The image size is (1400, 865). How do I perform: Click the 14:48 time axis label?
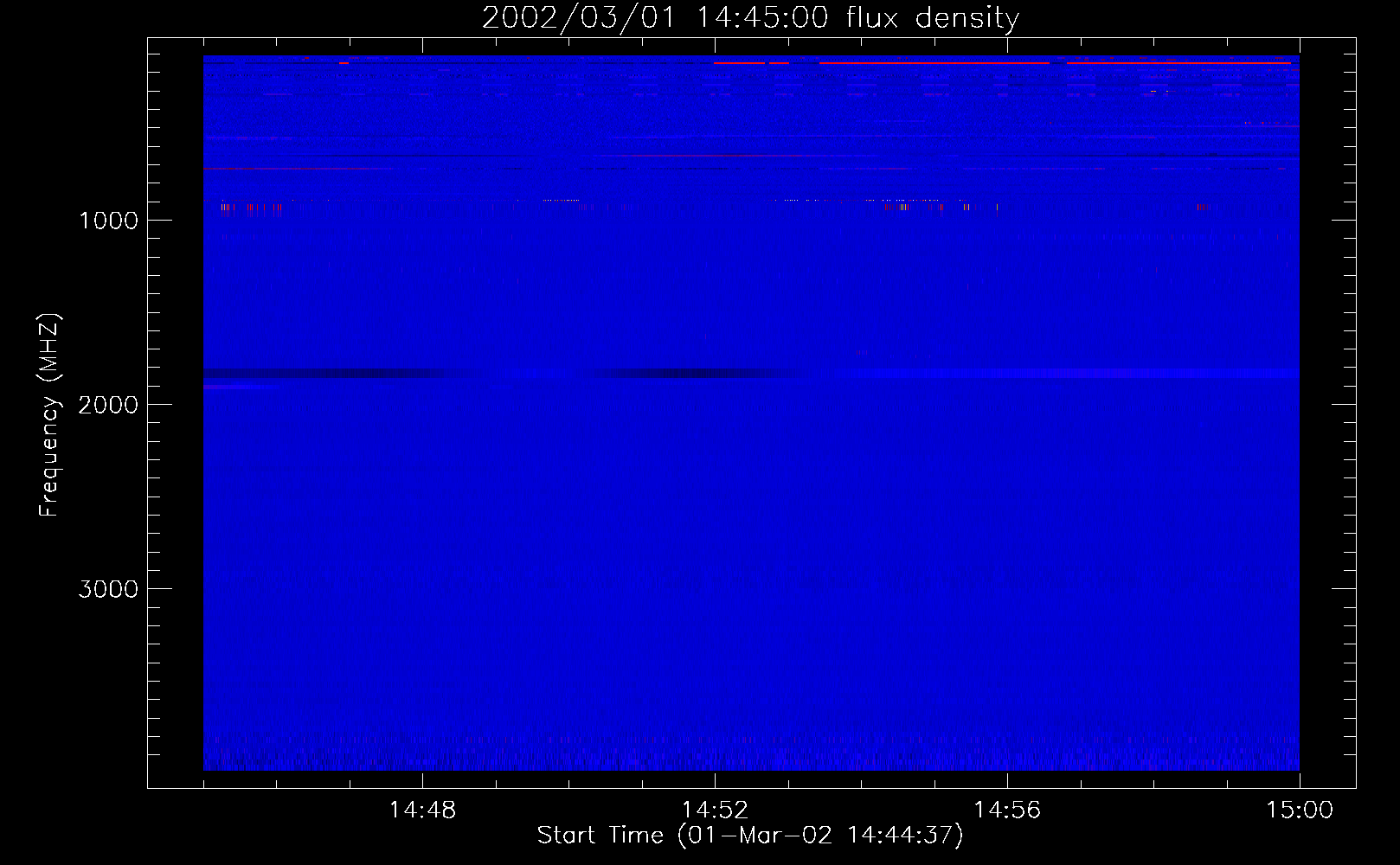(422, 811)
